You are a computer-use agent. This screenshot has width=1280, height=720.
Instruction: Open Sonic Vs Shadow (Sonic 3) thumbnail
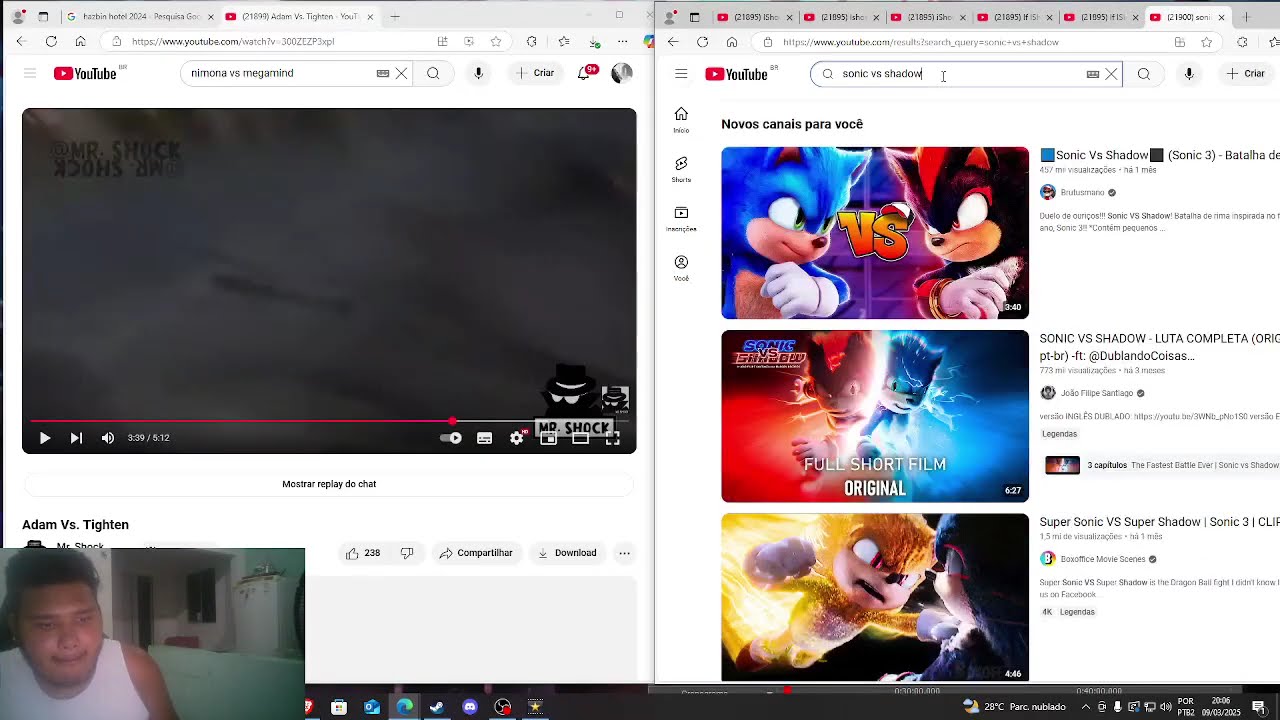[x=875, y=233]
